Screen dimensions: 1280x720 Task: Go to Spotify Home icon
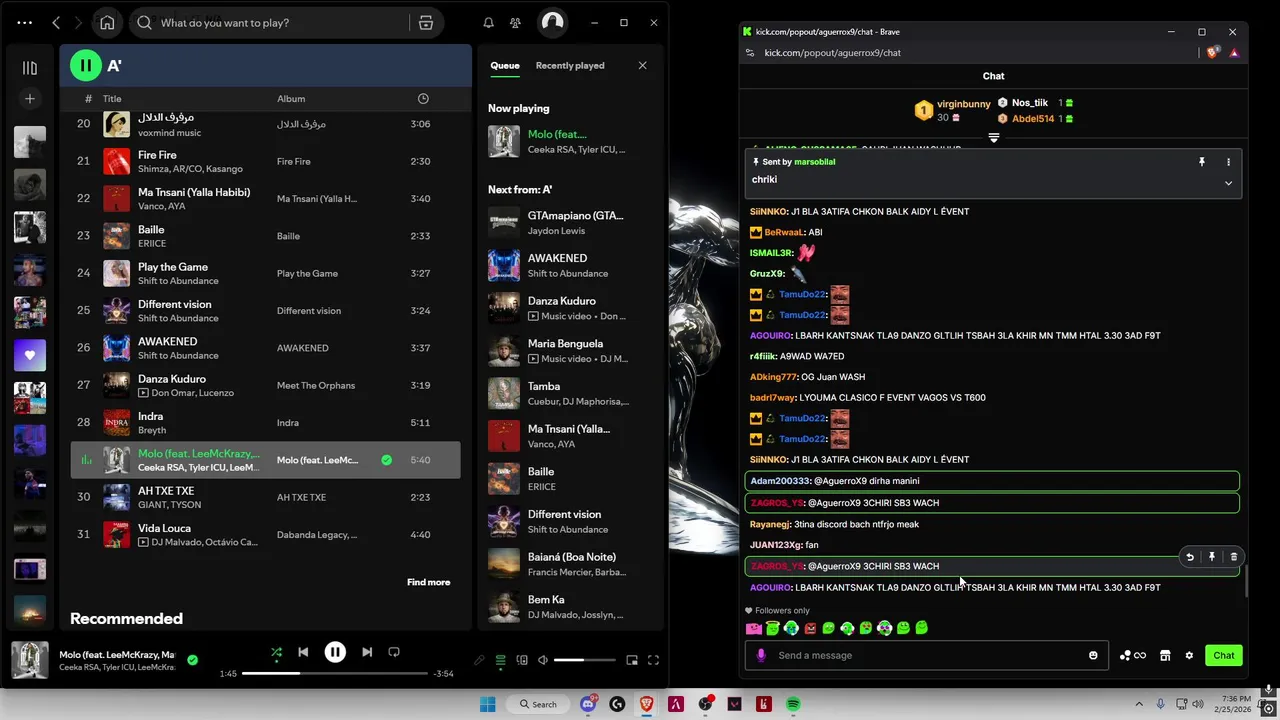coord(107,22)
